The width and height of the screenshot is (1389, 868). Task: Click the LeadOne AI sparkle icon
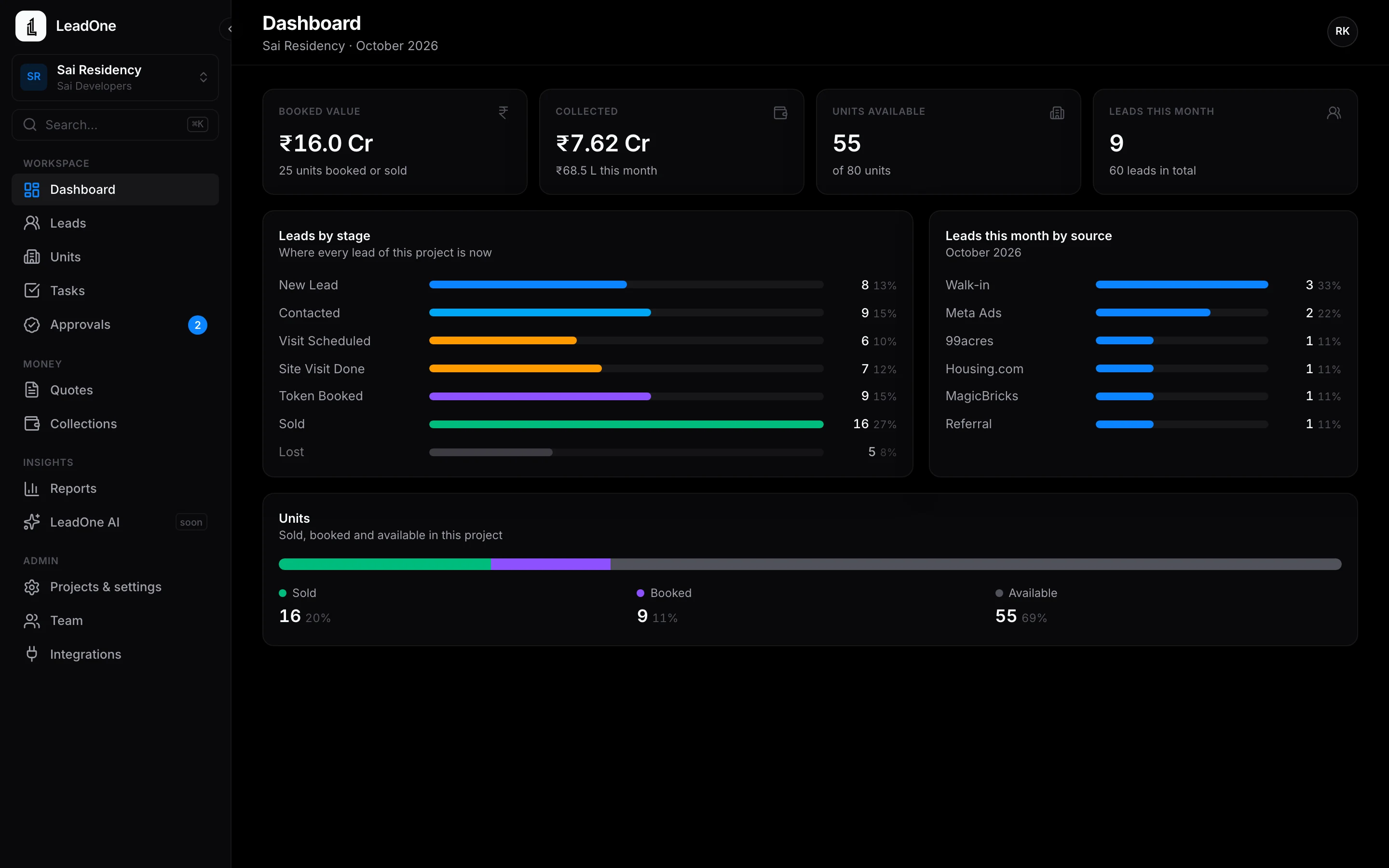tap(31, 522)
